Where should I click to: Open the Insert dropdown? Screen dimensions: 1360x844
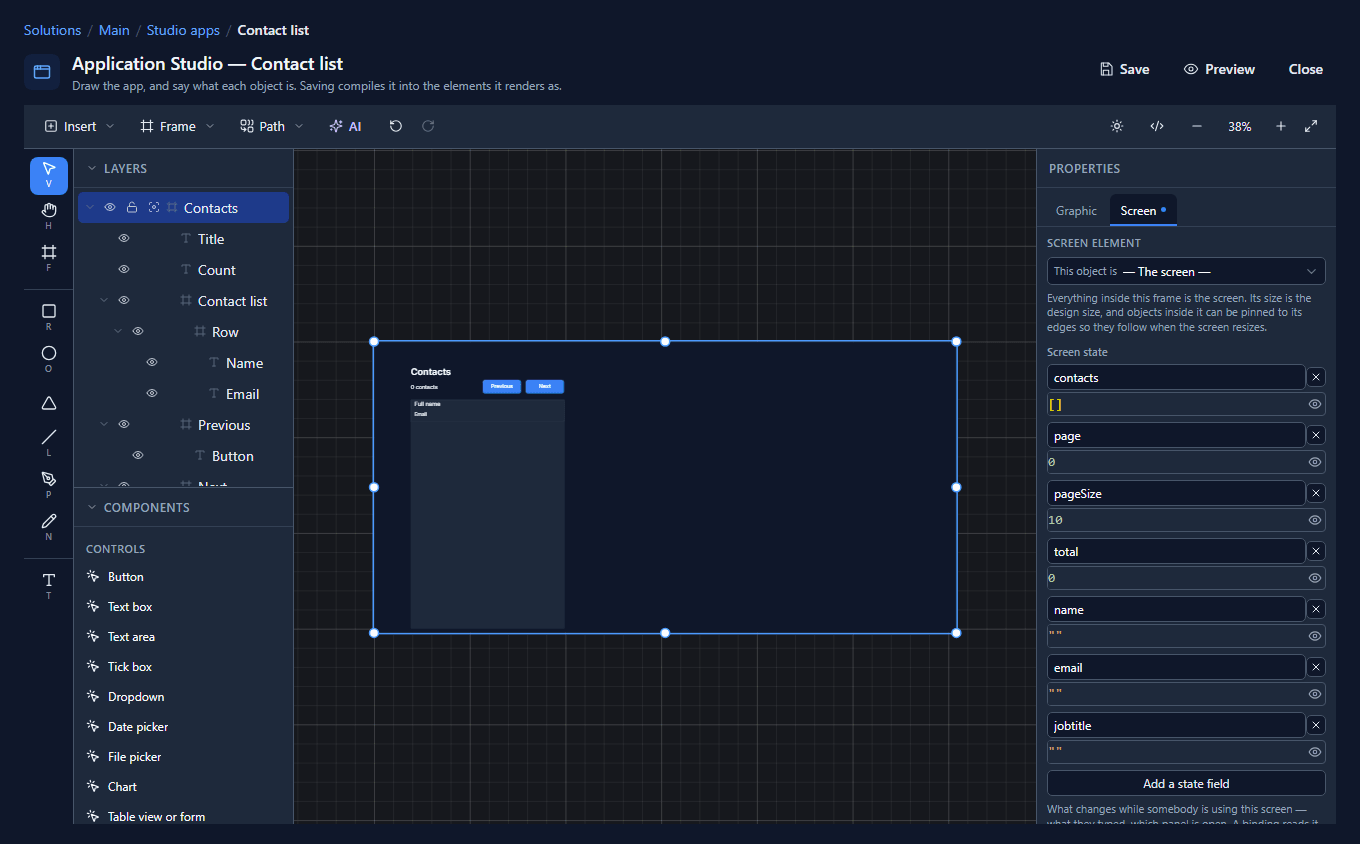tap(80, 126)
